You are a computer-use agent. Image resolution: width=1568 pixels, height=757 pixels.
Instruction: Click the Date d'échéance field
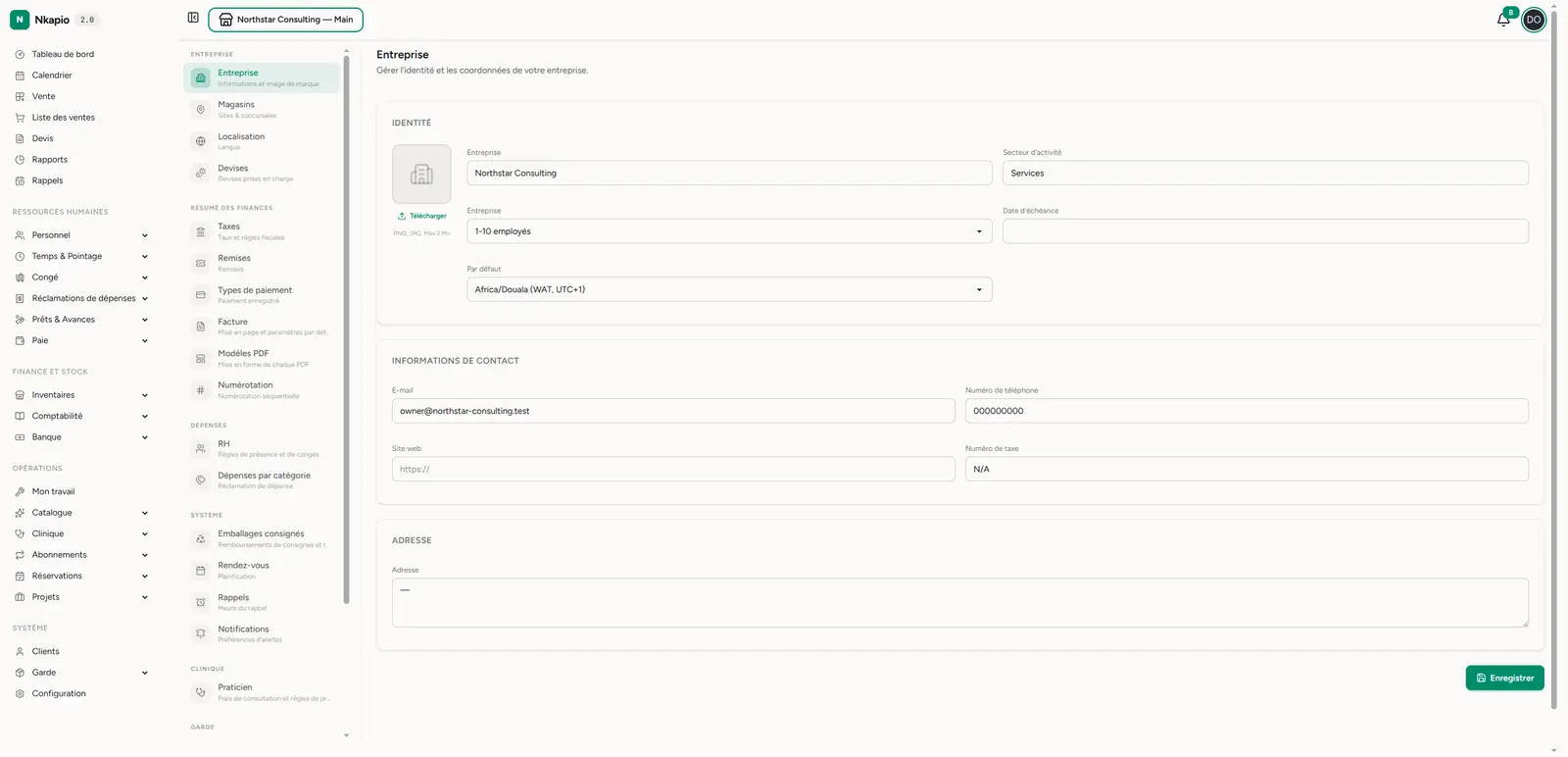(1265, 231)
